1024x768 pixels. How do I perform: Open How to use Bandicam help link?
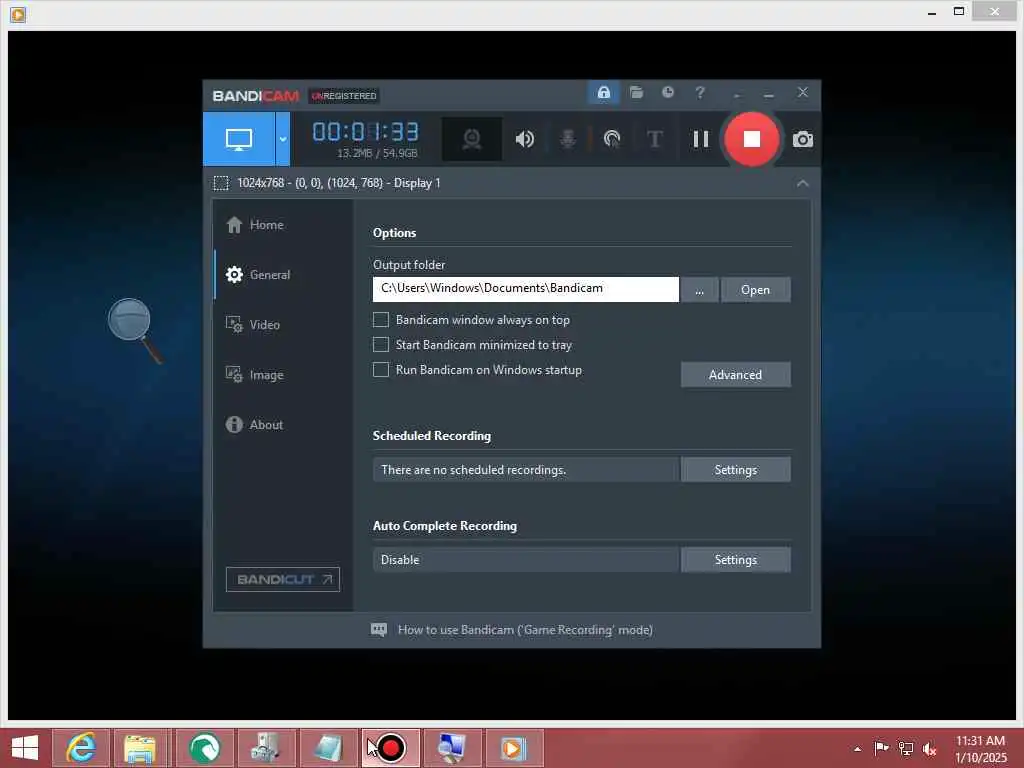[525, 630]
